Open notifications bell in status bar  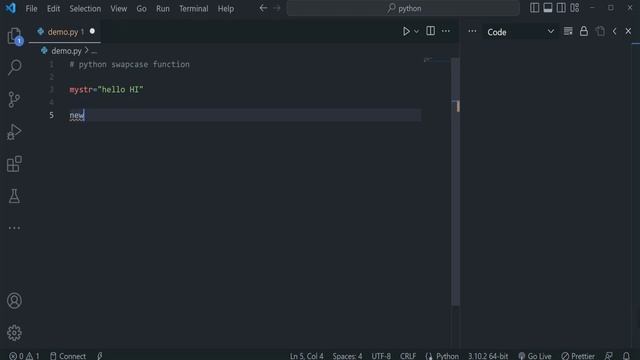coord(626,356)
